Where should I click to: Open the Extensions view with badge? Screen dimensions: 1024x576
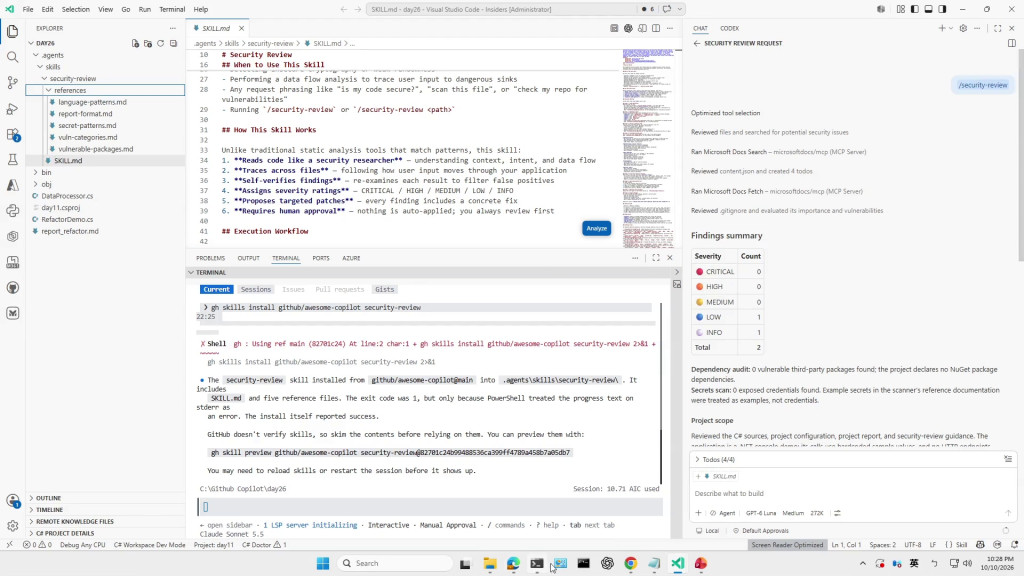coord(12,134)
